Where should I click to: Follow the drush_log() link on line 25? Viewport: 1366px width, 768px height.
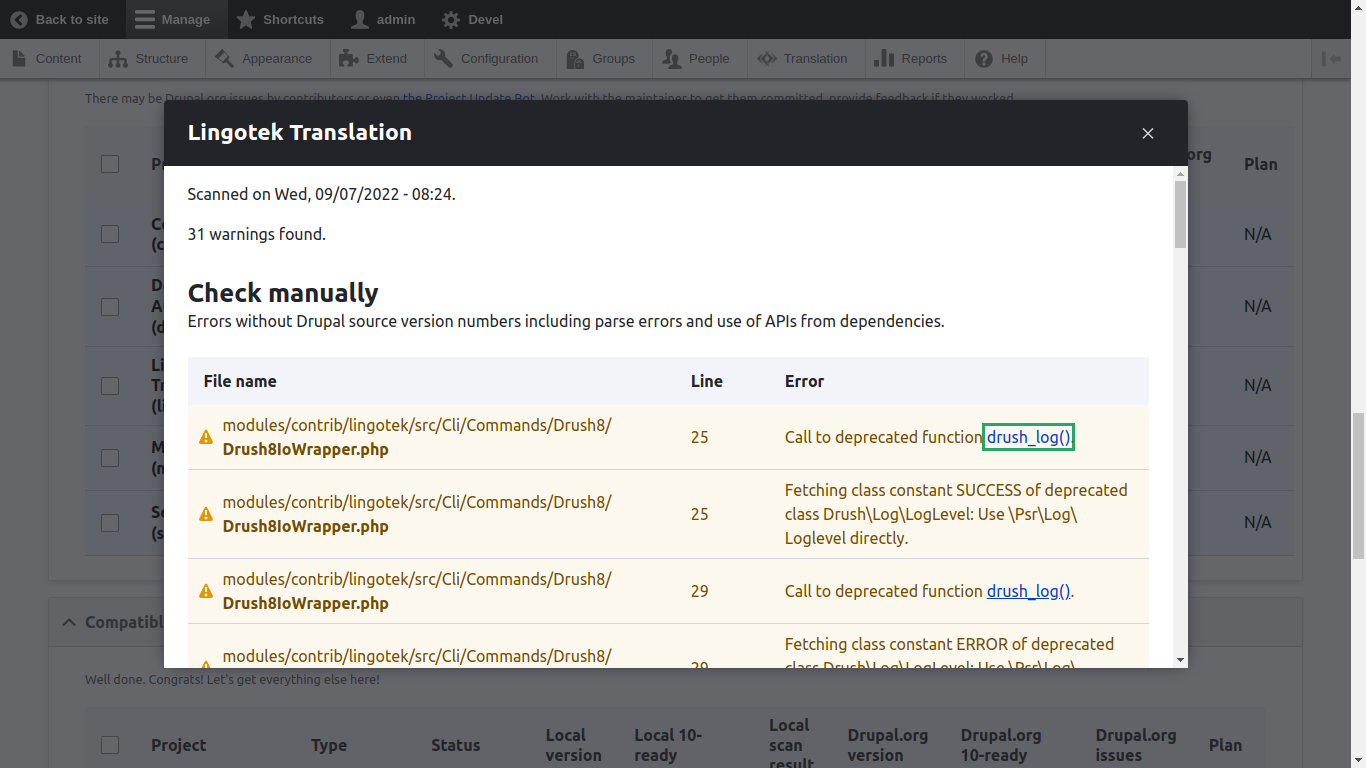[1028, 437]
